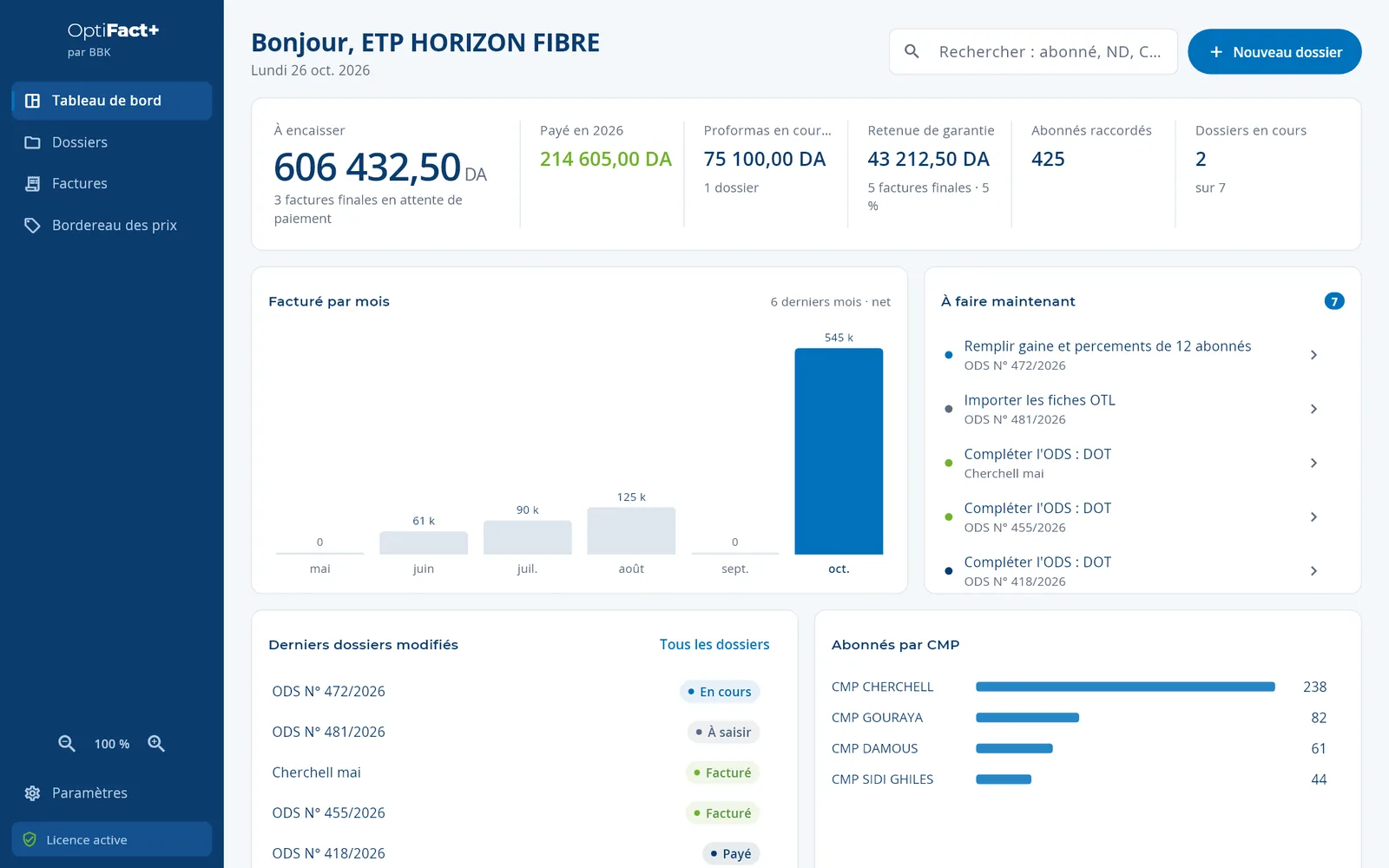This screenshot has height=868, width=1389.
Task: Open chevron for Compléter l'ODS N° 418/2026
Action: pos(1313,571)
